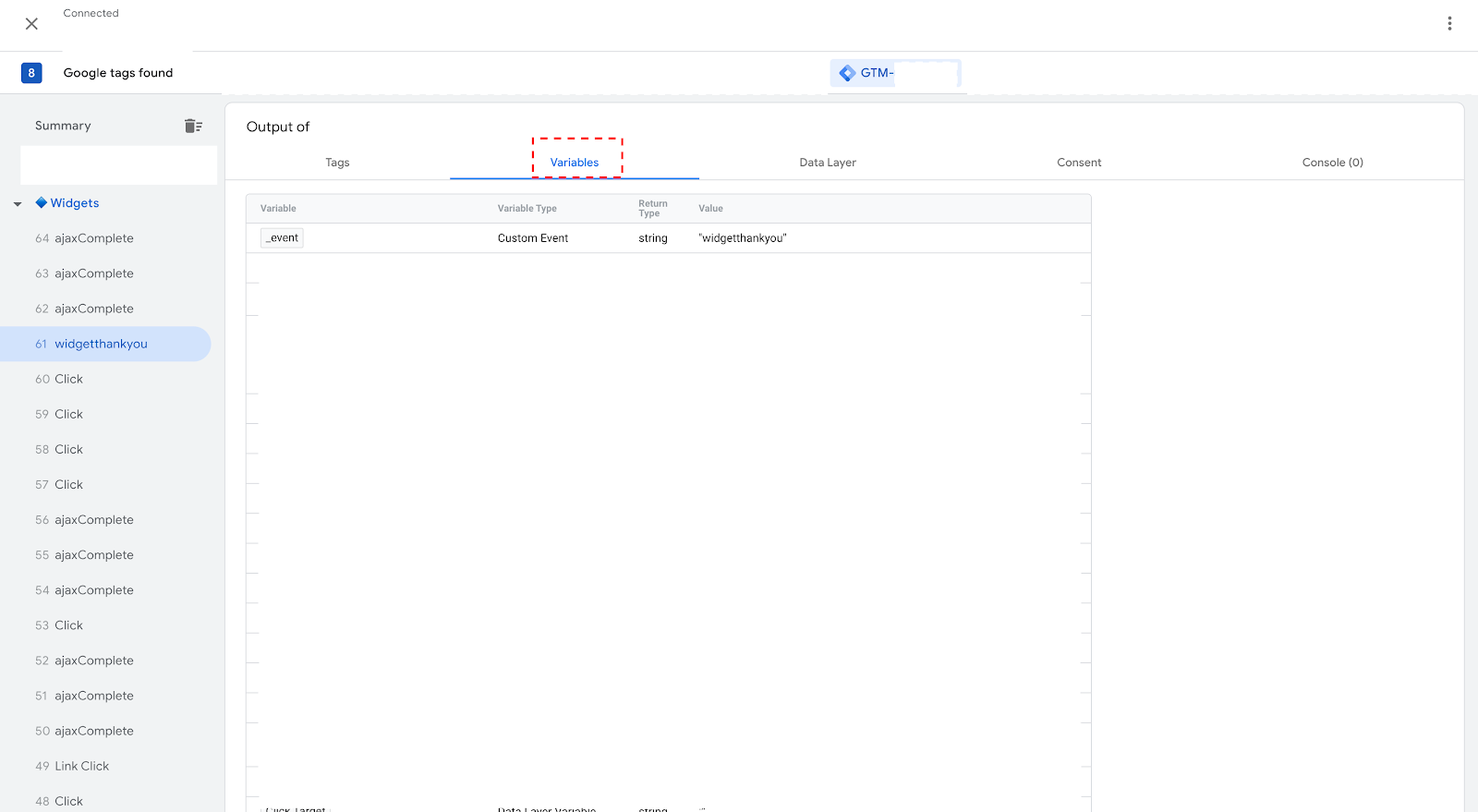Click the clear events list icon

tap(193, 126)
